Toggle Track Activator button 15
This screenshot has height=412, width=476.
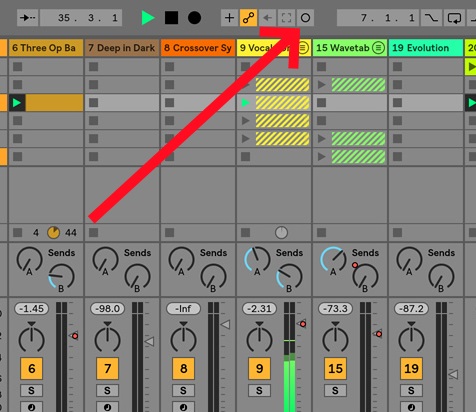[x=335, y=369]
